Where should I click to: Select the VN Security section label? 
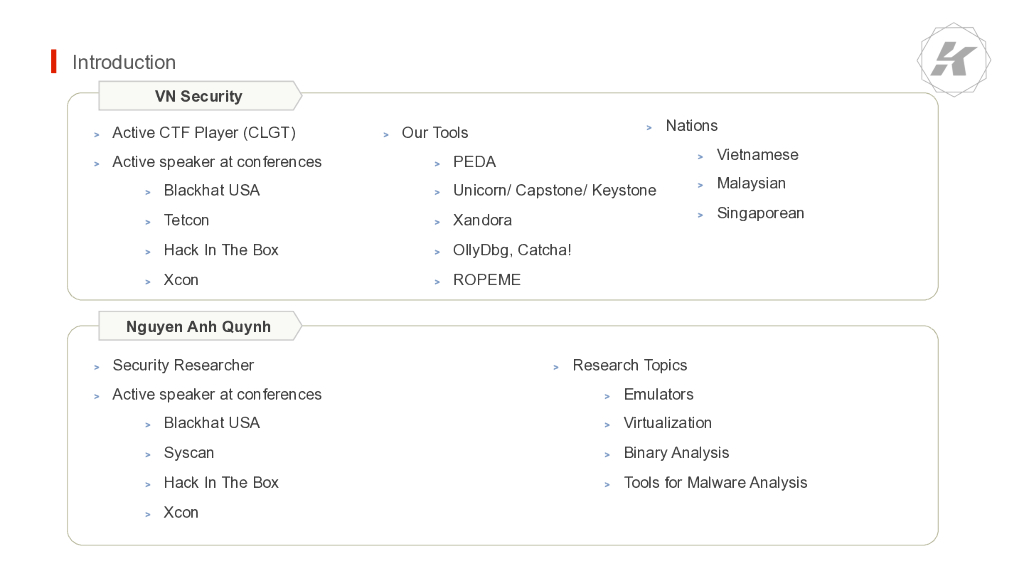click(198, 96)
